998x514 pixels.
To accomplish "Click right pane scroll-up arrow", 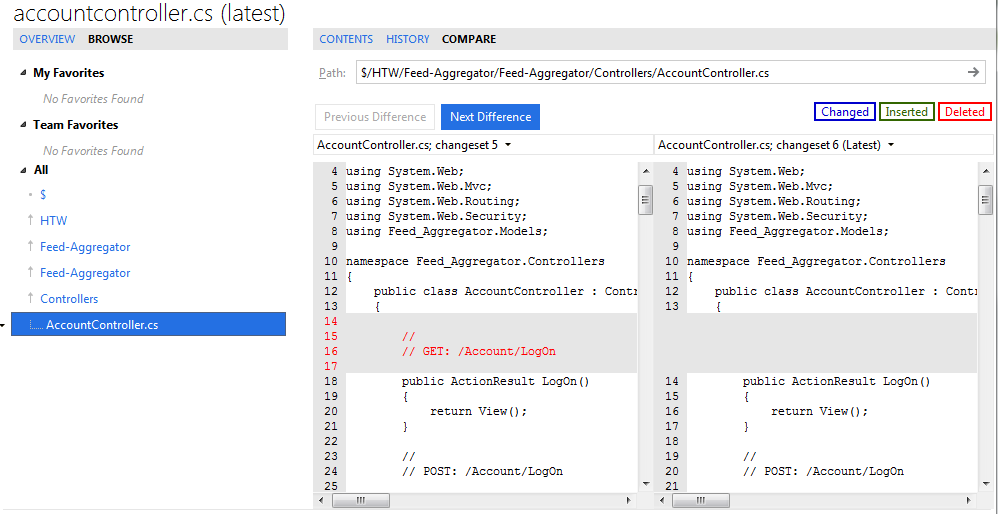I will 987,172.
